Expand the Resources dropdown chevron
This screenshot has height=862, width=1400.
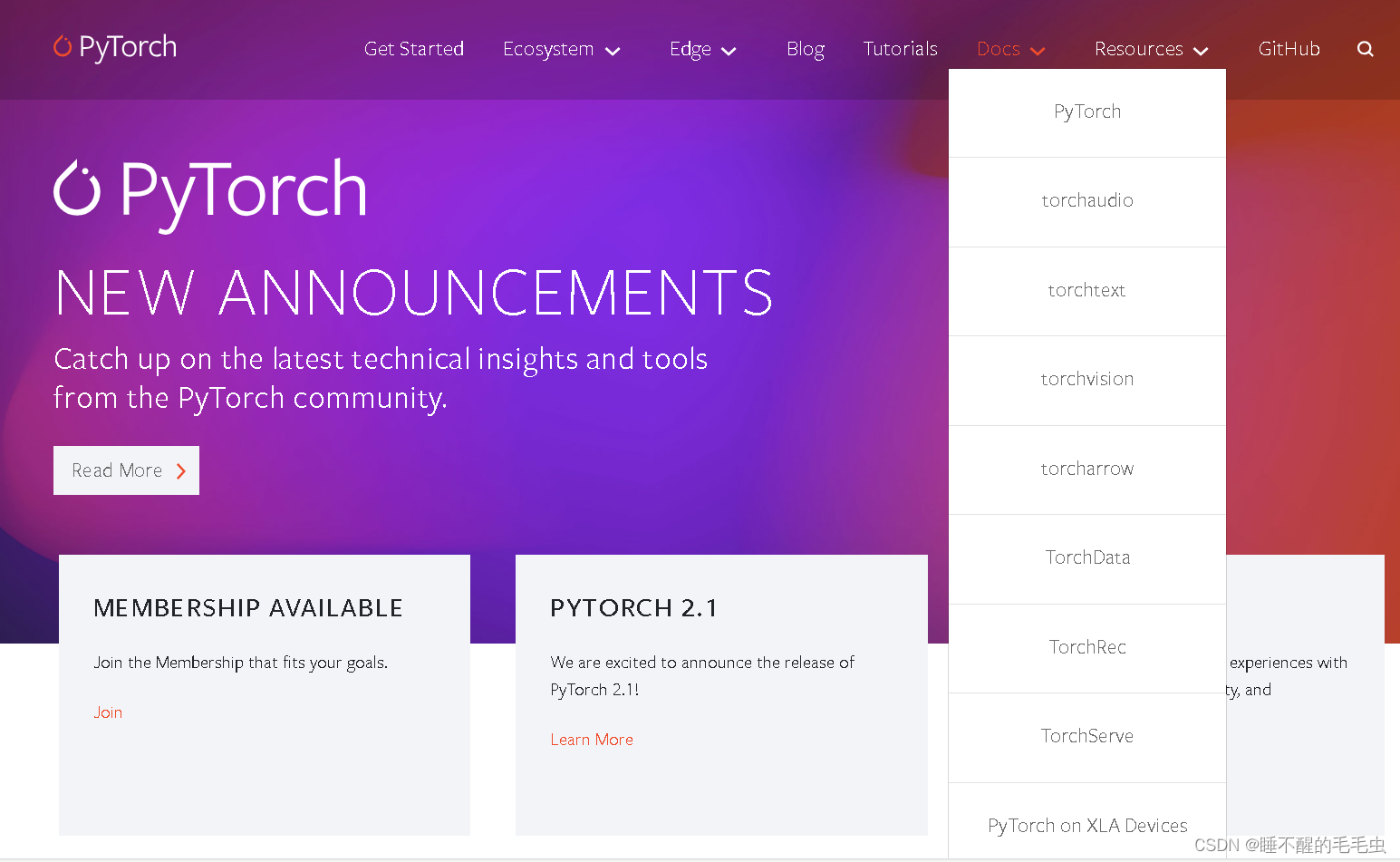(1202, 52)
